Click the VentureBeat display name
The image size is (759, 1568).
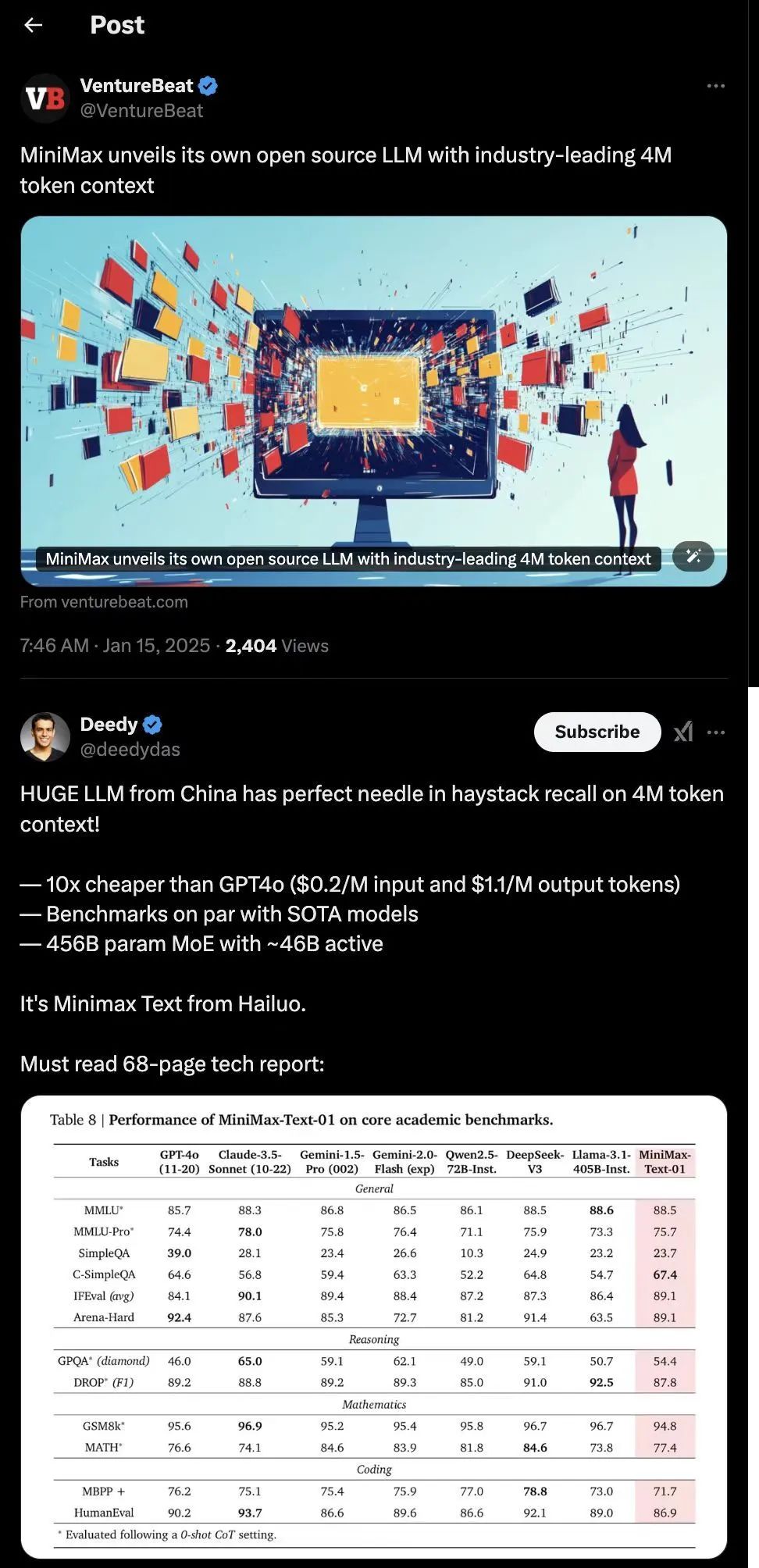pos(137,86)
